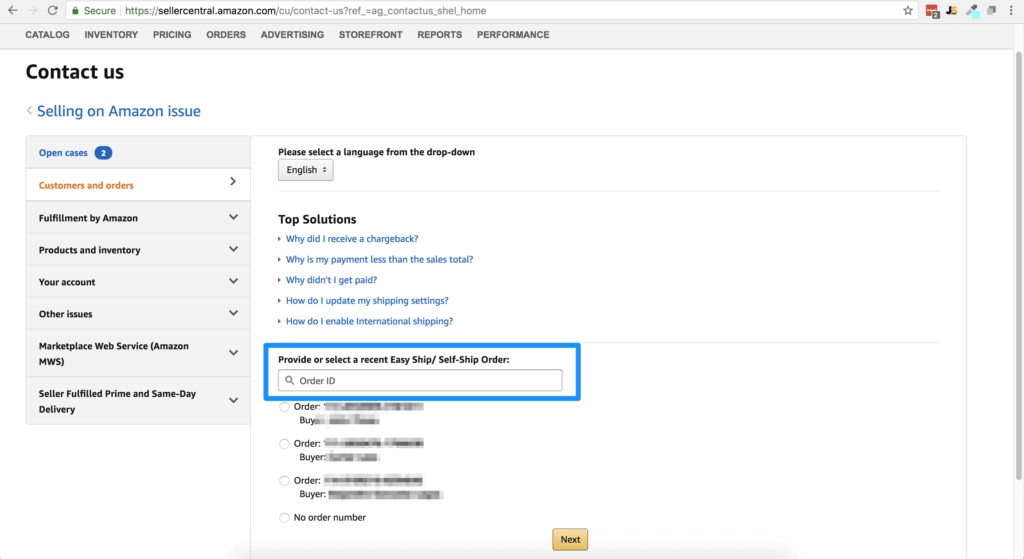Click the Order ID search field

click(x=420, y=380)
